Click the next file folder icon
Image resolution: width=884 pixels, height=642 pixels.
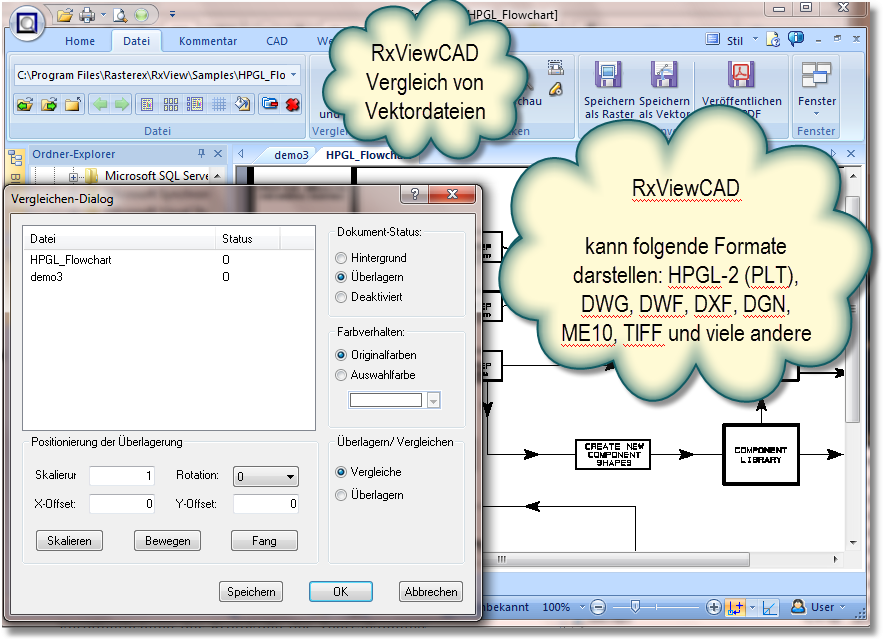(49, 104)
